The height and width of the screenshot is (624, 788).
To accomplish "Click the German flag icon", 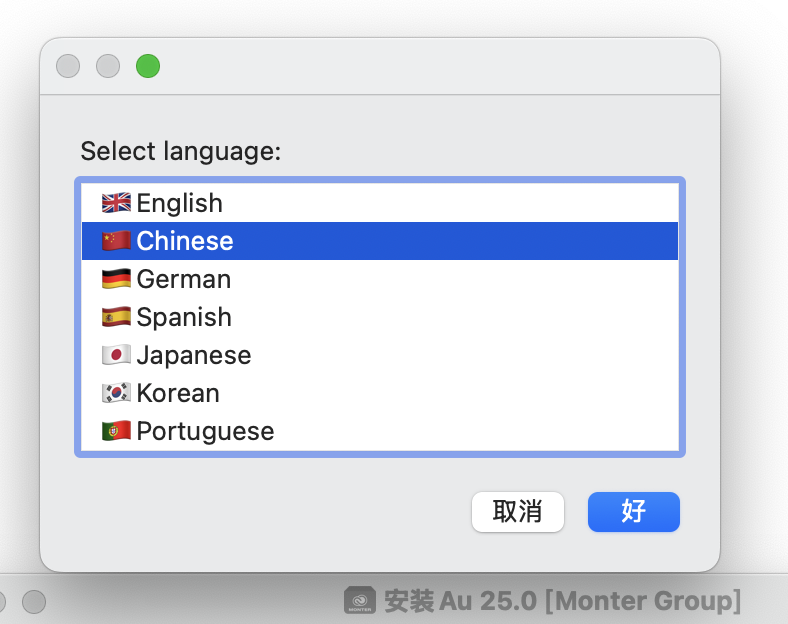I will [116, 279].
